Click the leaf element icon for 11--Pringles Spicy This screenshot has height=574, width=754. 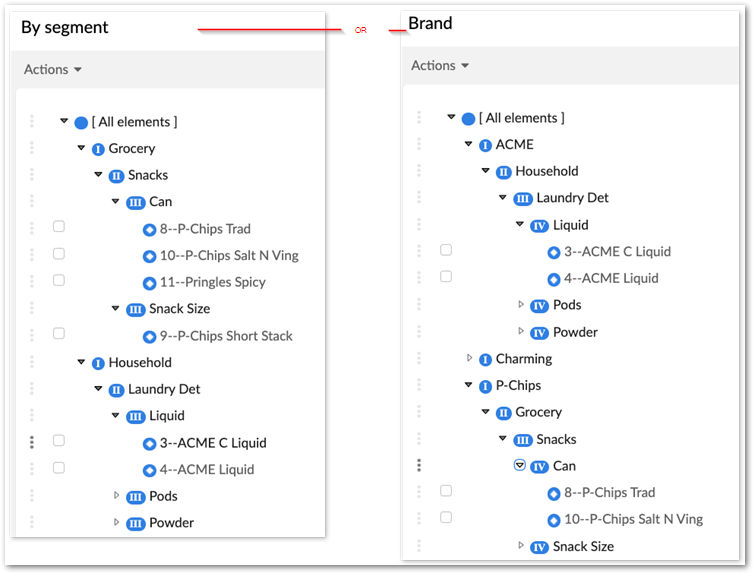pos(149,283)
